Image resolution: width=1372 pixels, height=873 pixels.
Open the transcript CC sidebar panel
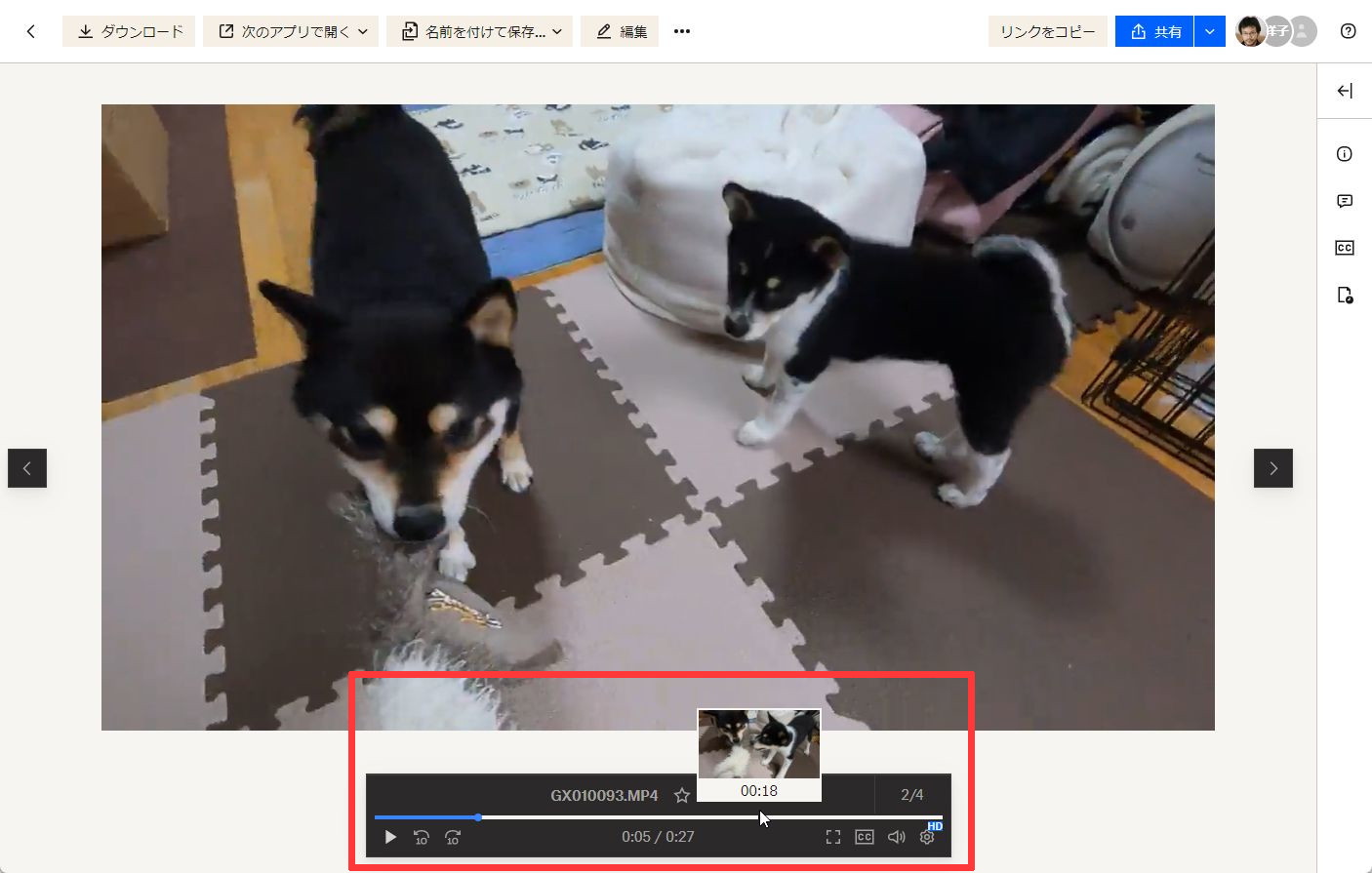(x=1345, y=248)
